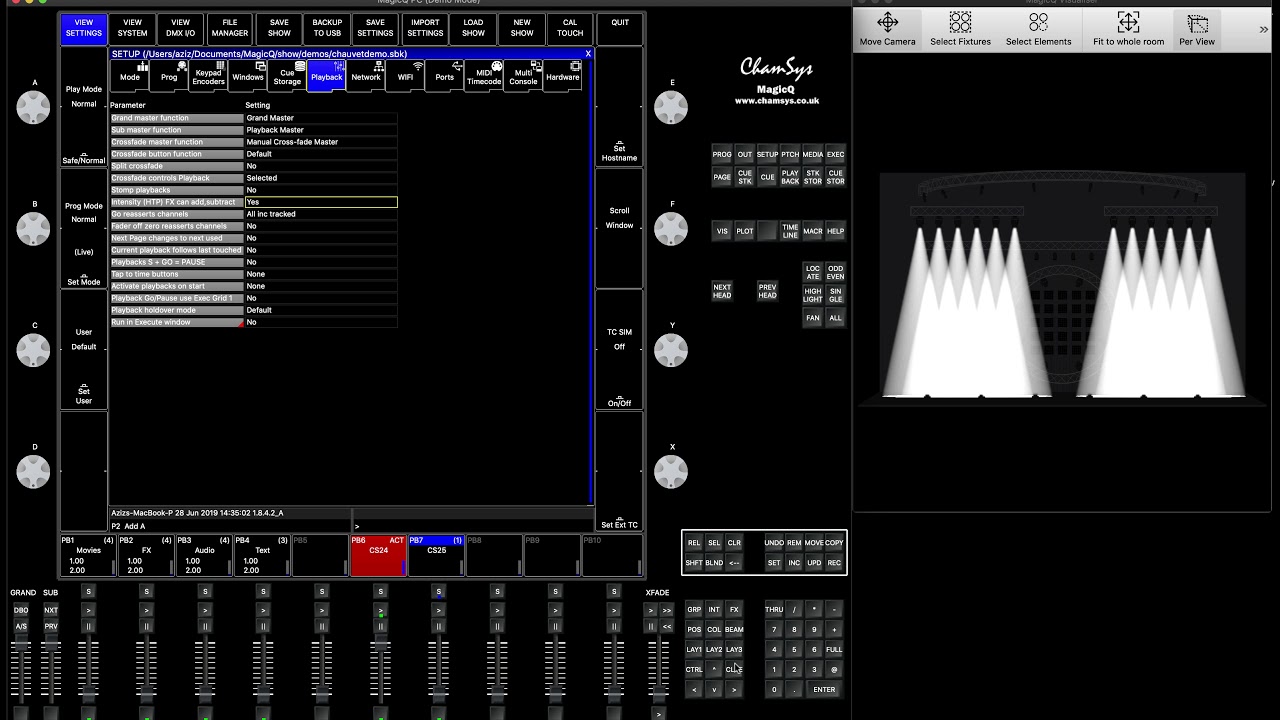Click Fit to whole room icon
This screenshot has width=1280, height=720.
[x=1128, y=29]
